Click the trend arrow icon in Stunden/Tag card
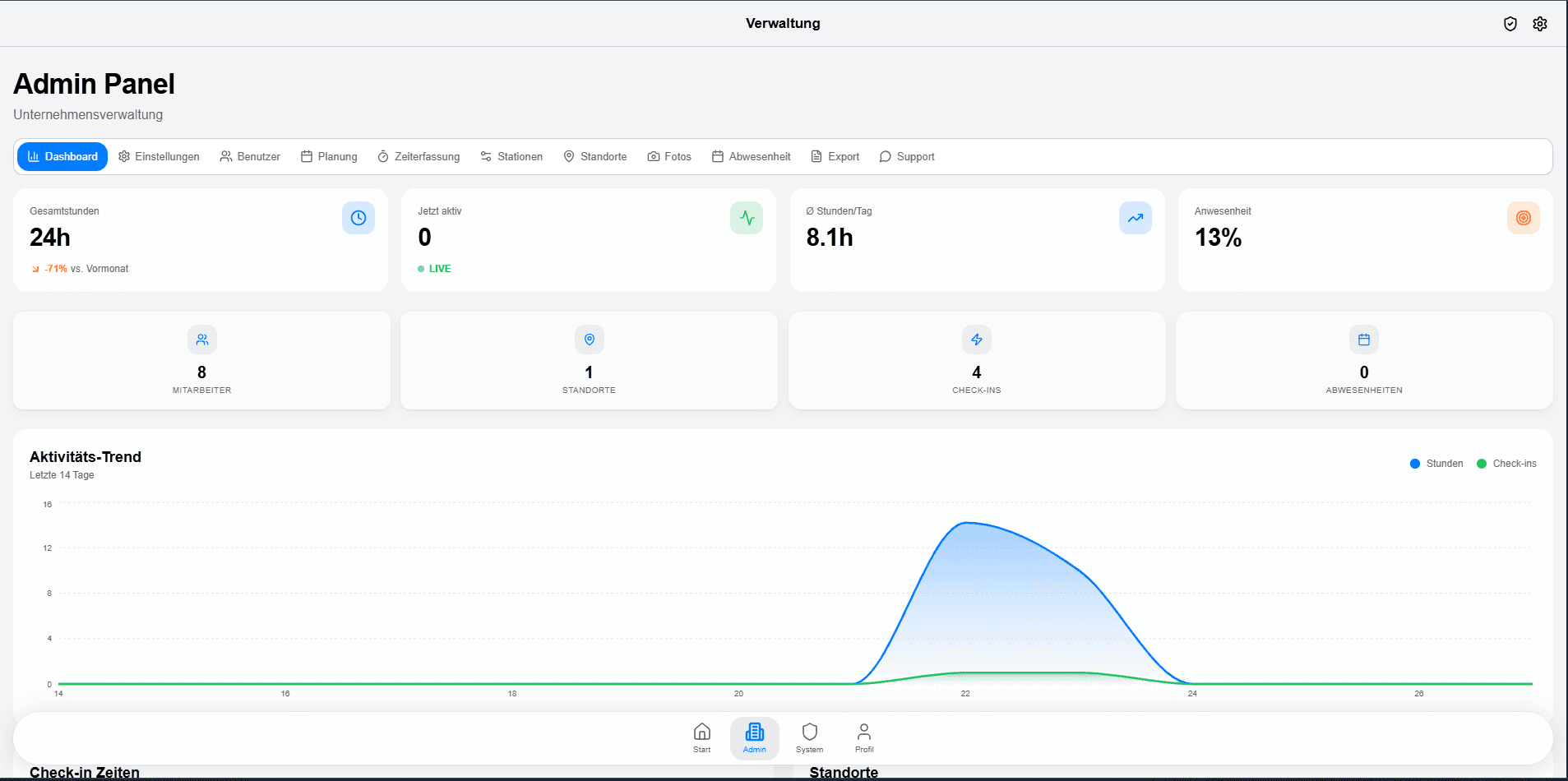 pyautogui.click(x=1136, y=218)
